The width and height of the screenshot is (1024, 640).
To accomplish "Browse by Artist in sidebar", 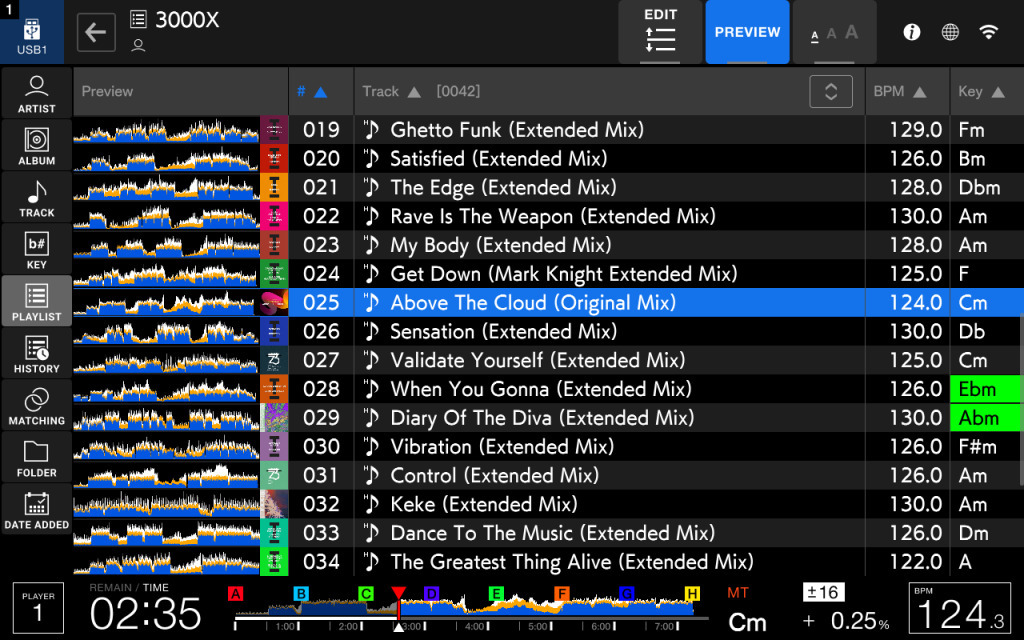I will (x=37, y=94).
